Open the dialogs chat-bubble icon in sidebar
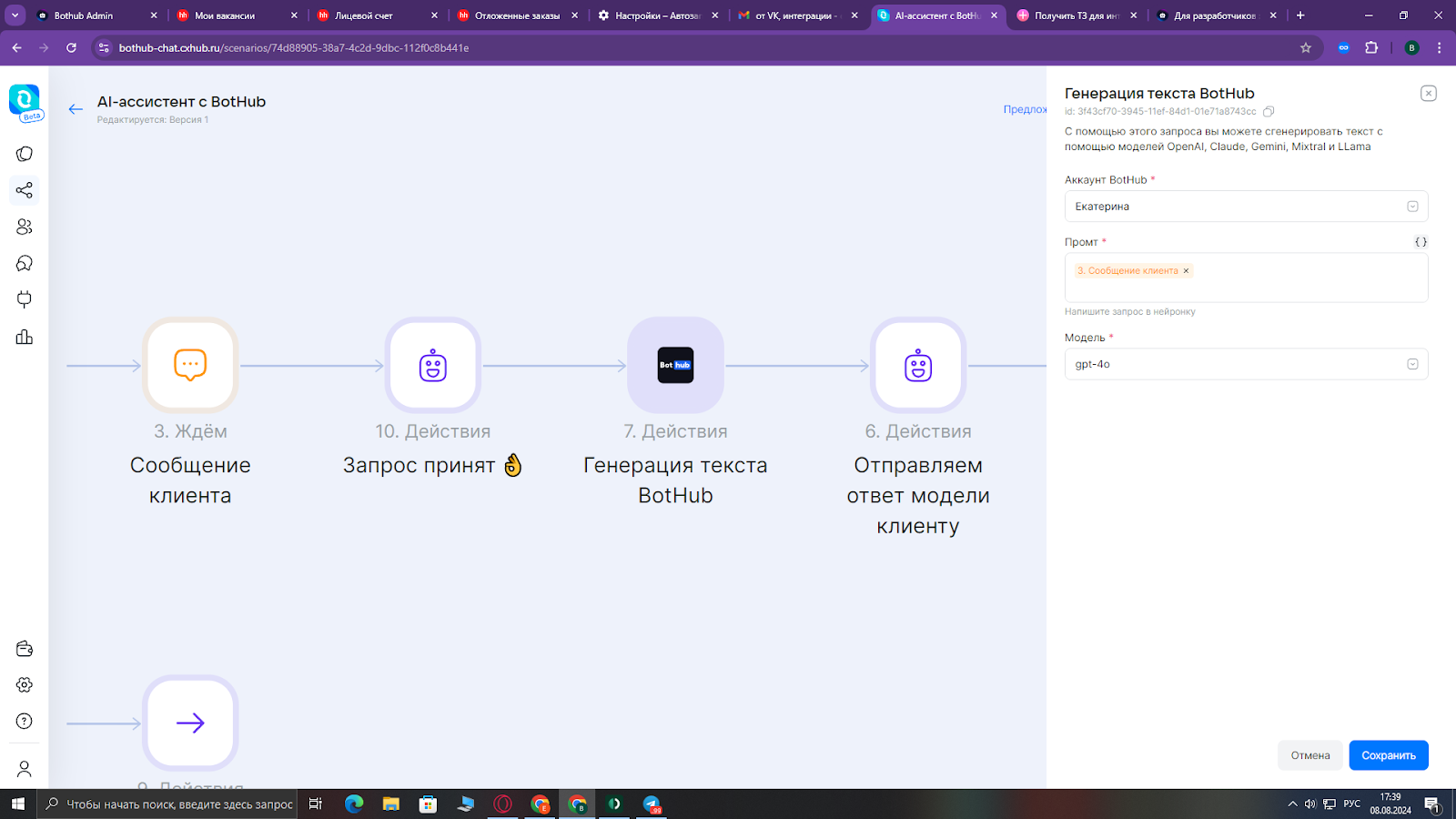Screen dimensions: 1456x819 coord(24,263)
